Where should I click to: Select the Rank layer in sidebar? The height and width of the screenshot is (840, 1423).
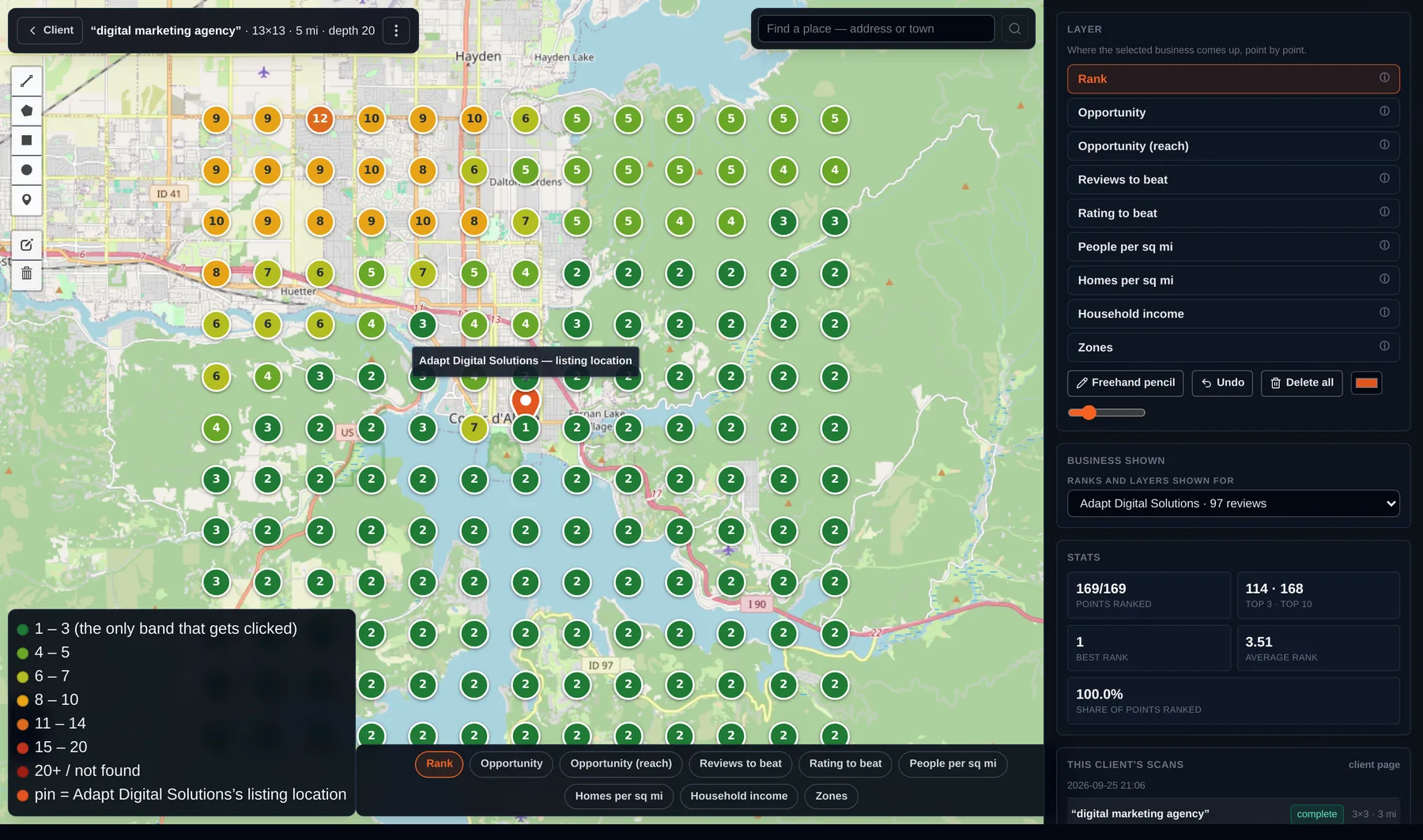(1233, 79)
